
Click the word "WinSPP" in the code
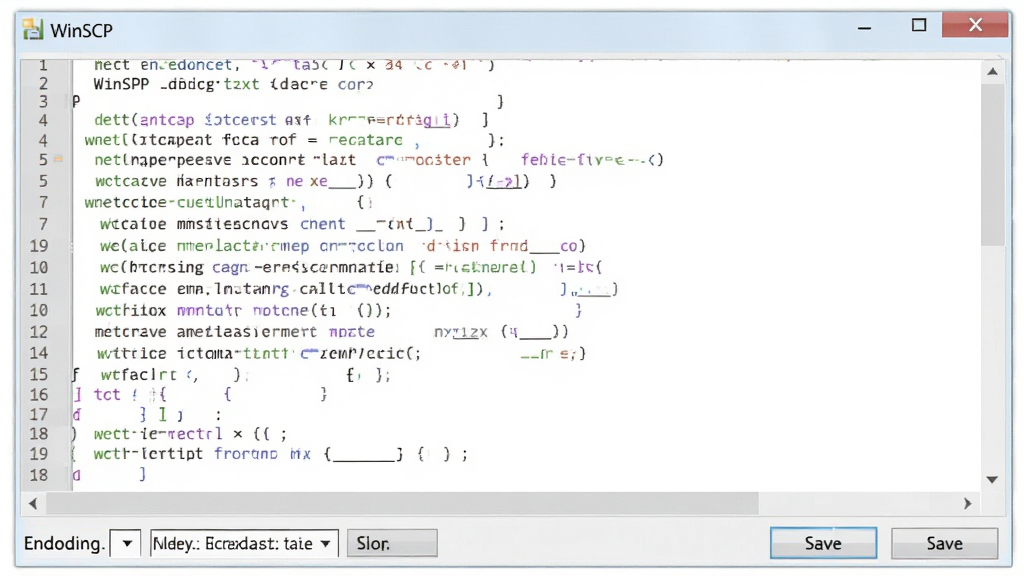click(121, 84)
